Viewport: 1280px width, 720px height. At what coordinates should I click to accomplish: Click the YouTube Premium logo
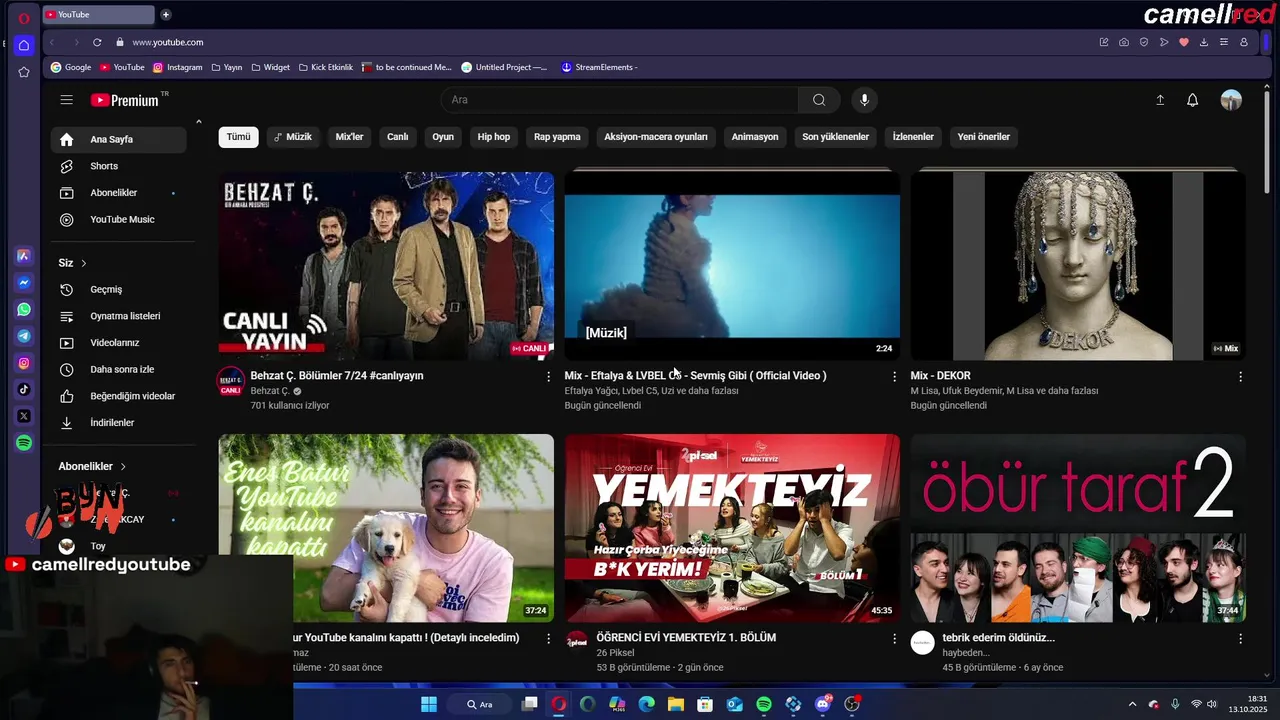pyautogui.click(x=125, y=100)
